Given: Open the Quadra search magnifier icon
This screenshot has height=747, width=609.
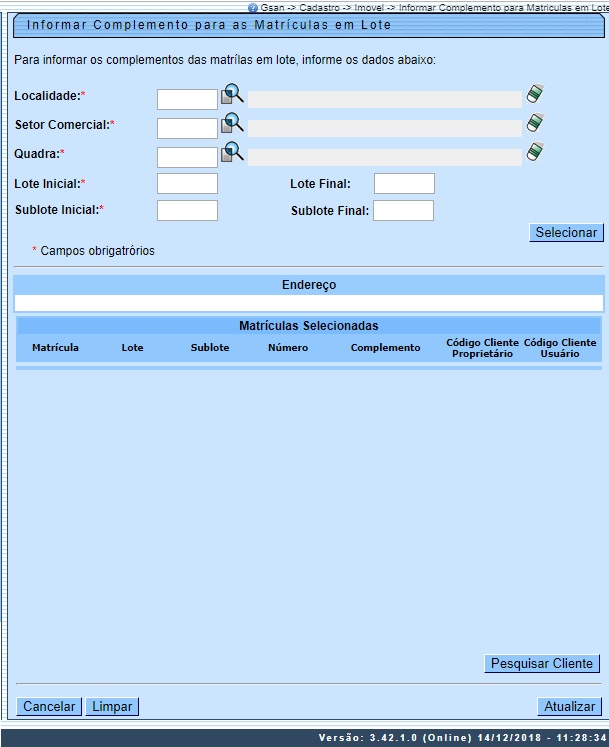Looking at the screenshot, I should tap(232, 152).
